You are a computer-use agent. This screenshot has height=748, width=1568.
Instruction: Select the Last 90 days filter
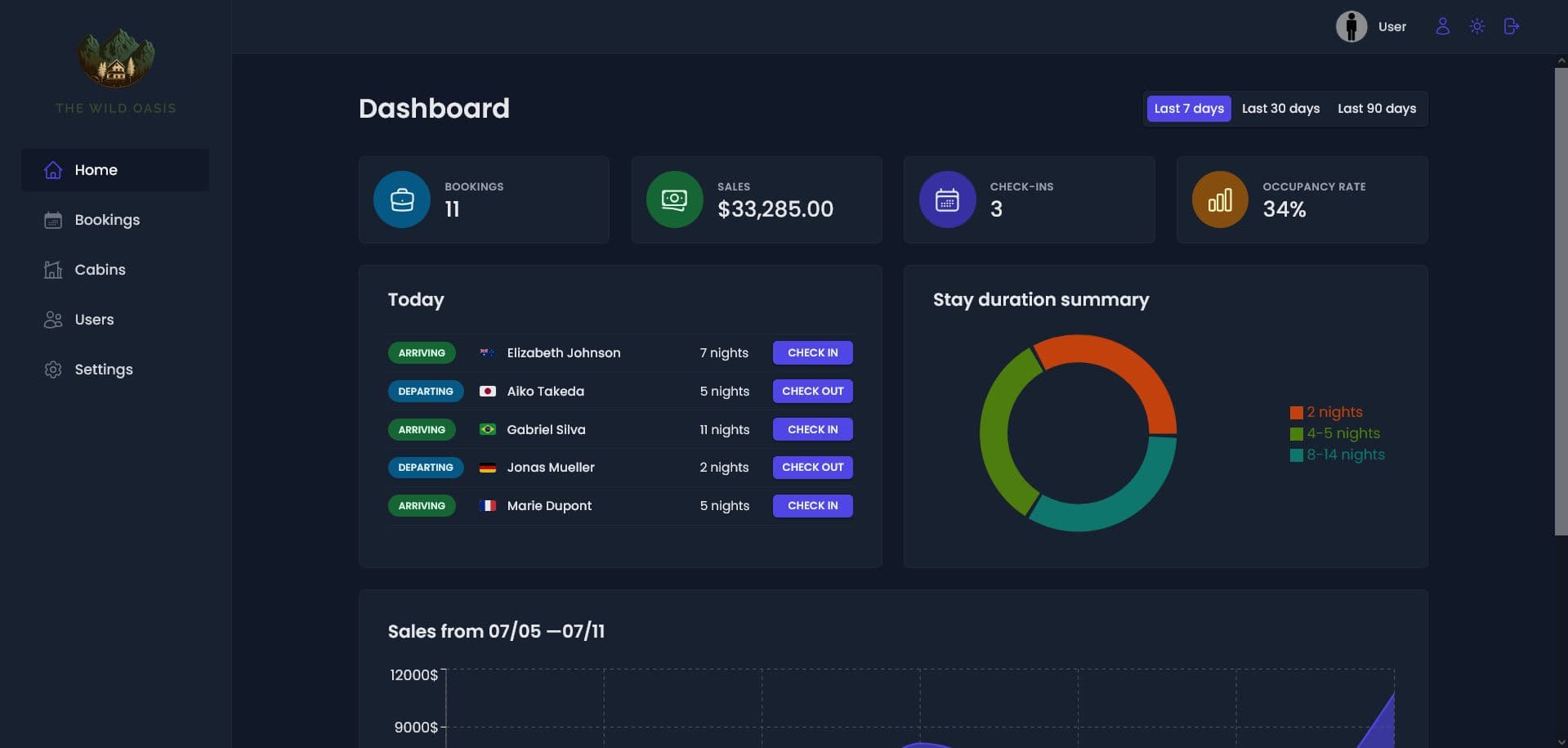(1377, 109)
